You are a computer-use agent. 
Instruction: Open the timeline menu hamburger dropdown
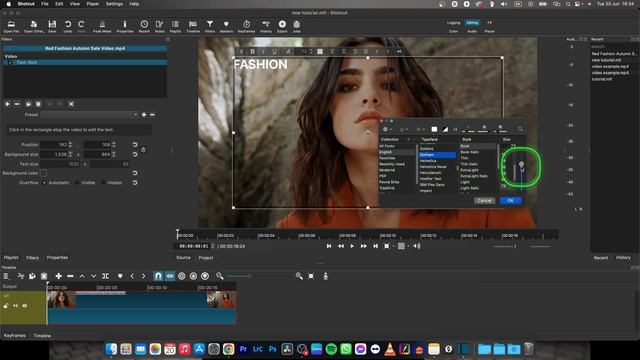click(6, 276)
